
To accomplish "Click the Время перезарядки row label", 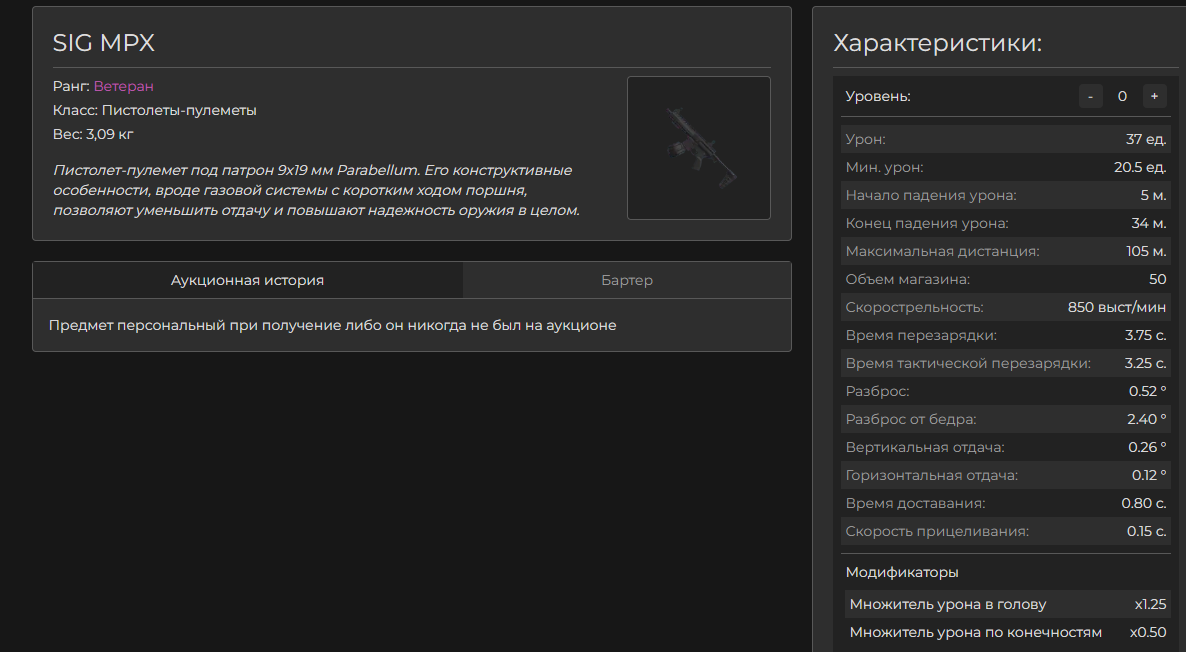I will tap(921, 335).
